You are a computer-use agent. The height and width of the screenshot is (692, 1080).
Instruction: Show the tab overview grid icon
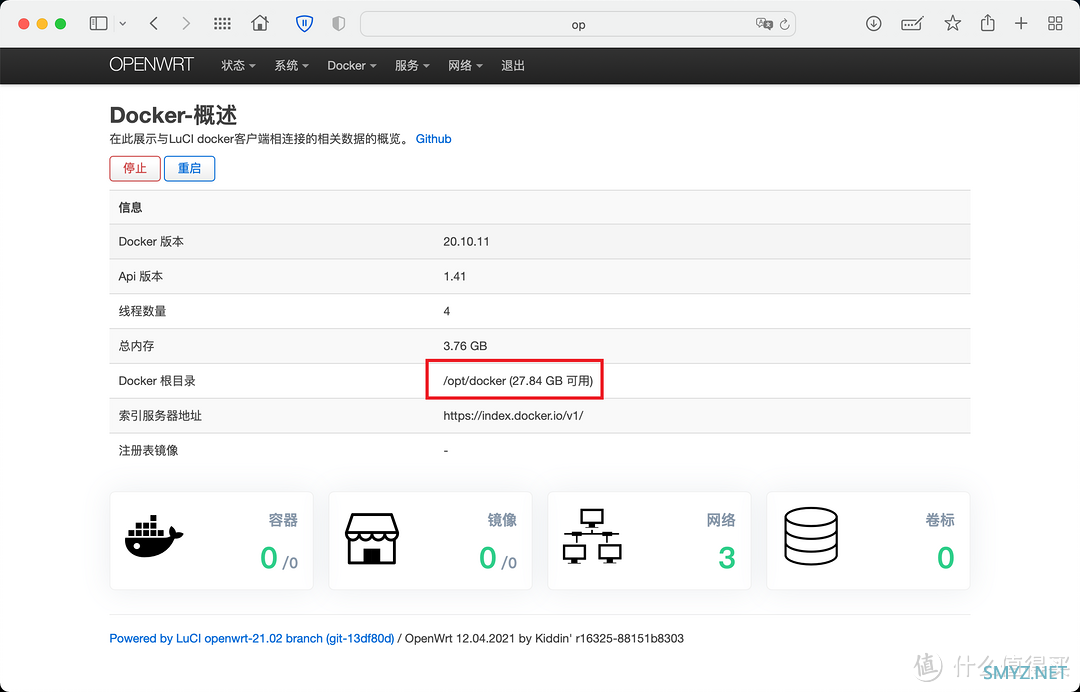(x=1055, y=24)
